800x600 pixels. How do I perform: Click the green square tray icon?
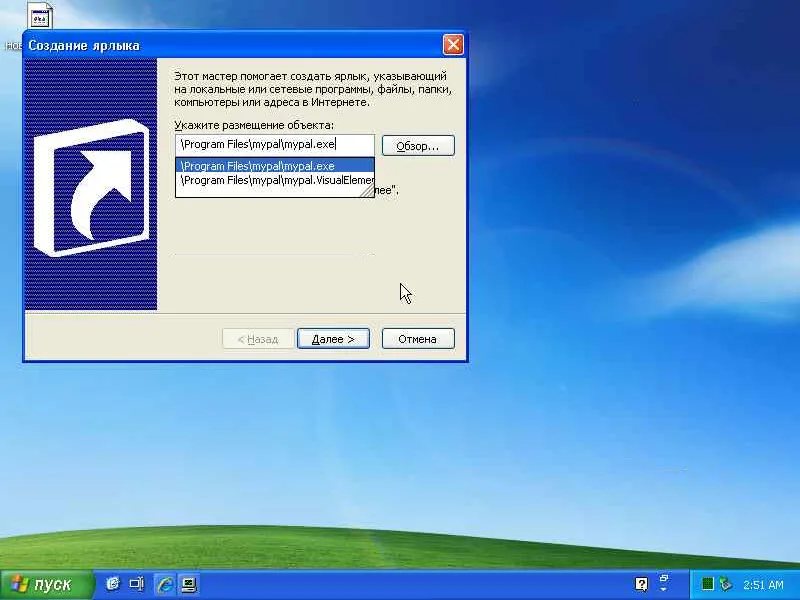pyautogui.click(x=708, y=584)
